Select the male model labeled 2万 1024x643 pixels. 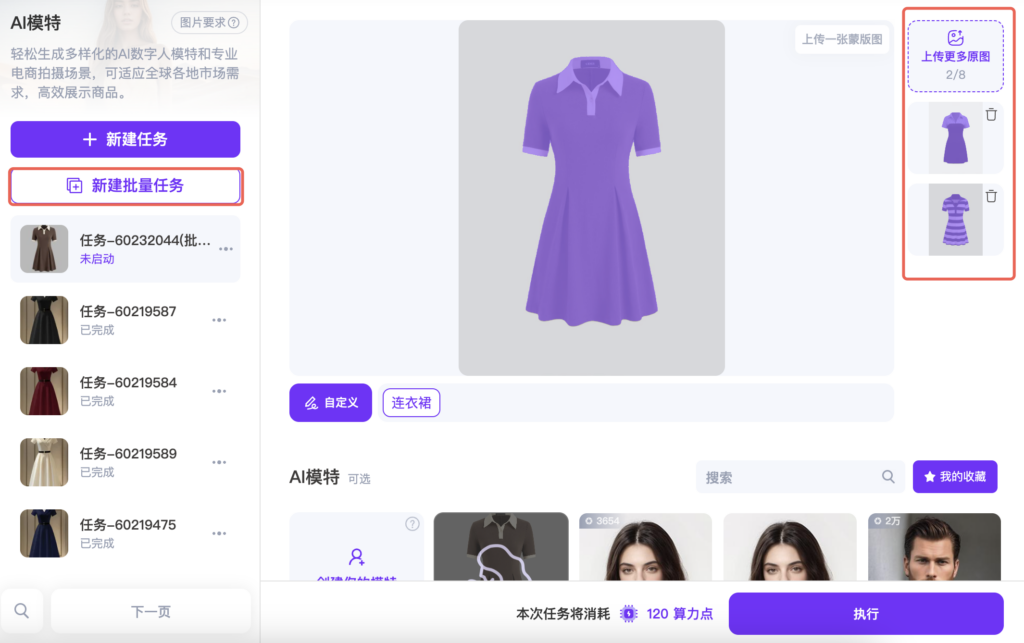(935, 547)
